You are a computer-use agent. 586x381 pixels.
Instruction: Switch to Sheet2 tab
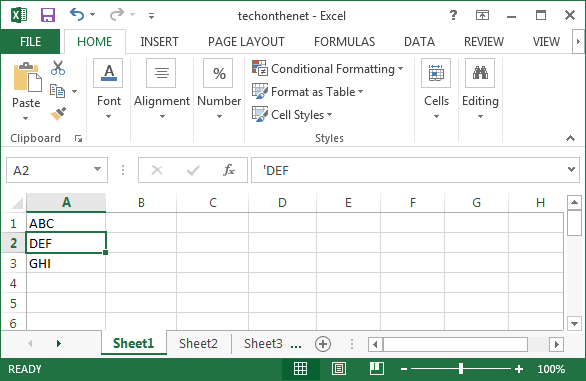[x=198, y=343]
